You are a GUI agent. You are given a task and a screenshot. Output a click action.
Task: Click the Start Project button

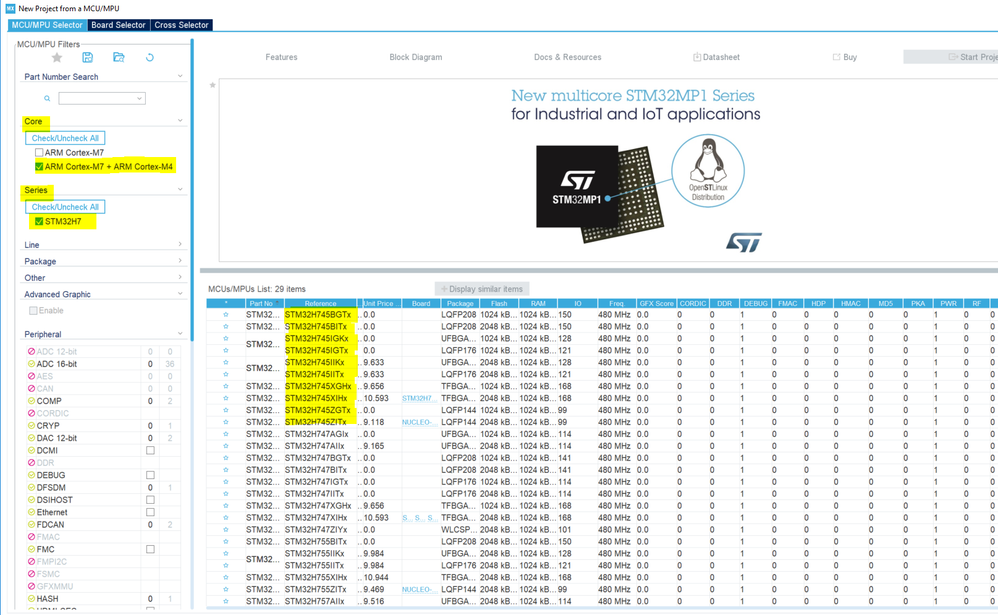click(x=950, y=57)
